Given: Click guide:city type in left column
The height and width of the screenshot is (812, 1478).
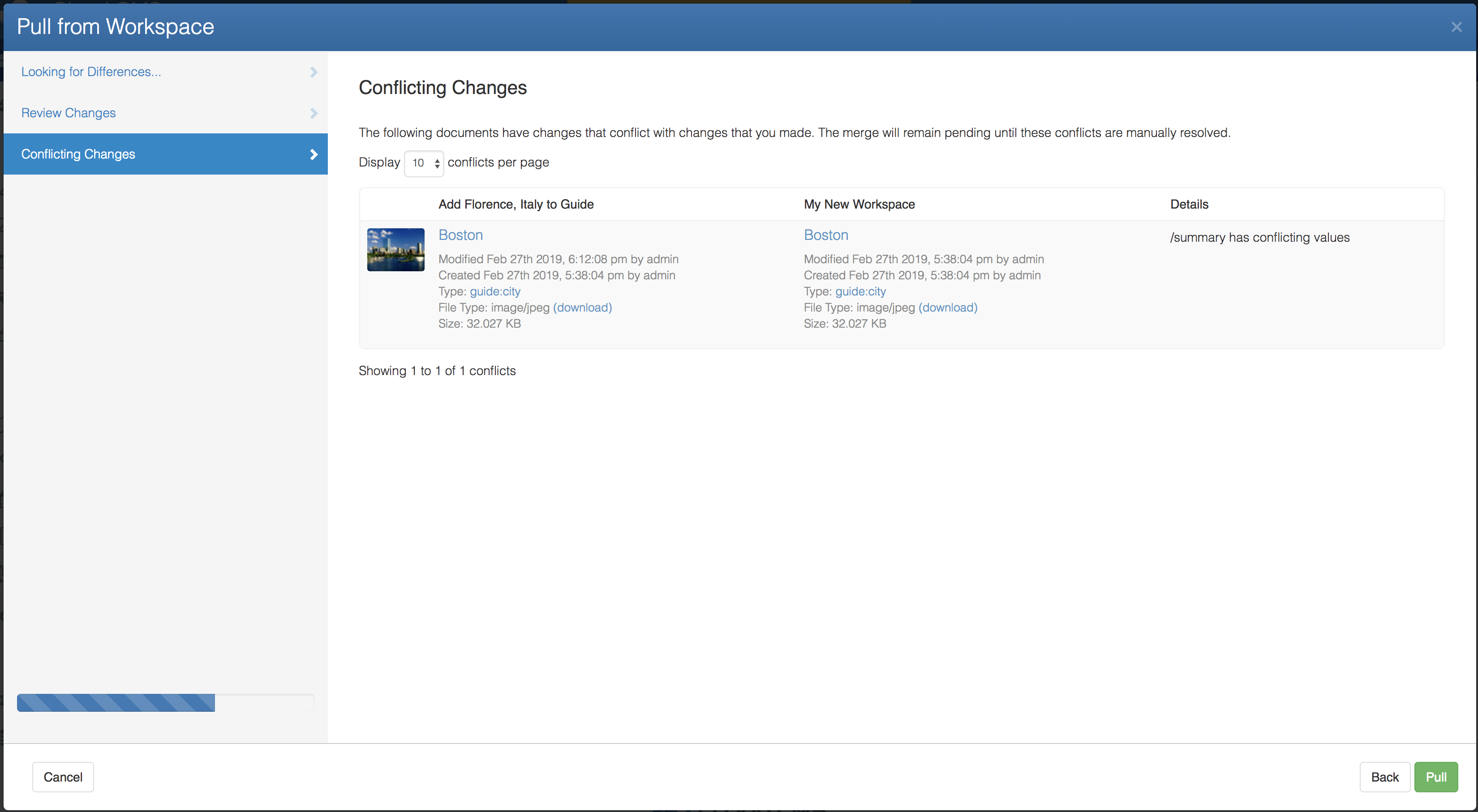Looking at the screenshot, I should coord(494,291).
